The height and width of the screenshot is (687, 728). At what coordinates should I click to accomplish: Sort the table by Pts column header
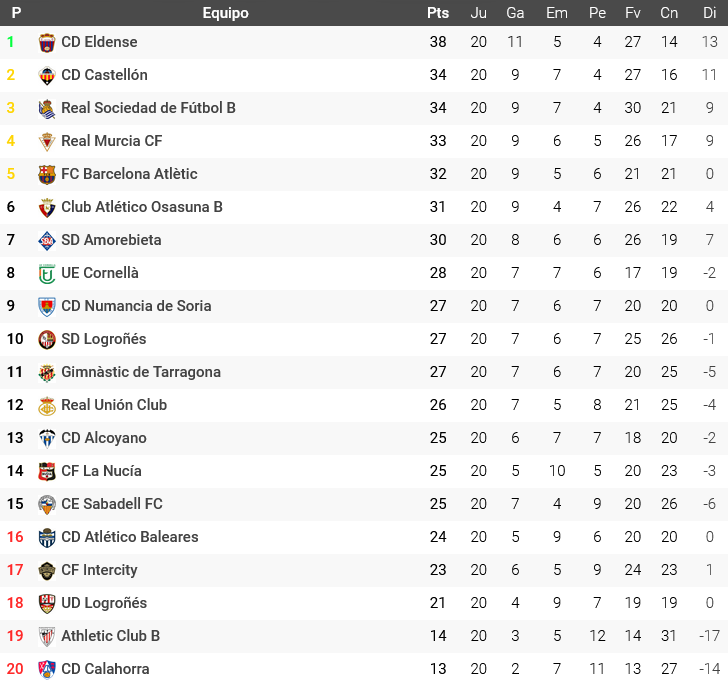tap(438, 13)
